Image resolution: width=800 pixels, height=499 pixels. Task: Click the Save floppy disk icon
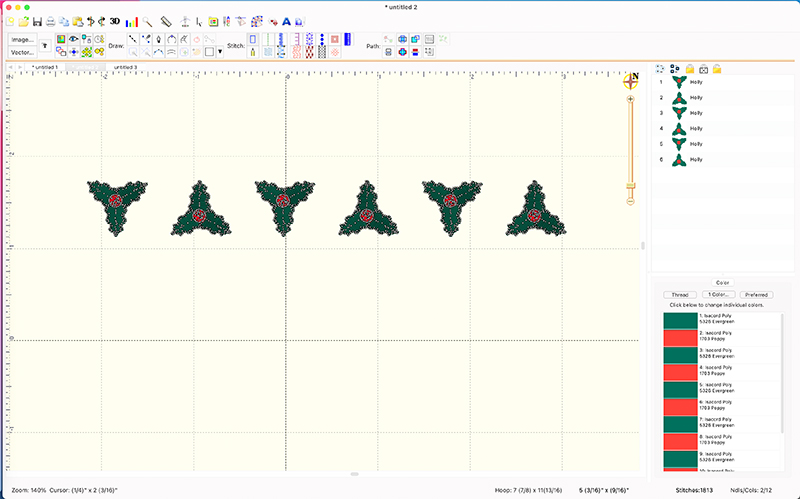click(37, 21)
